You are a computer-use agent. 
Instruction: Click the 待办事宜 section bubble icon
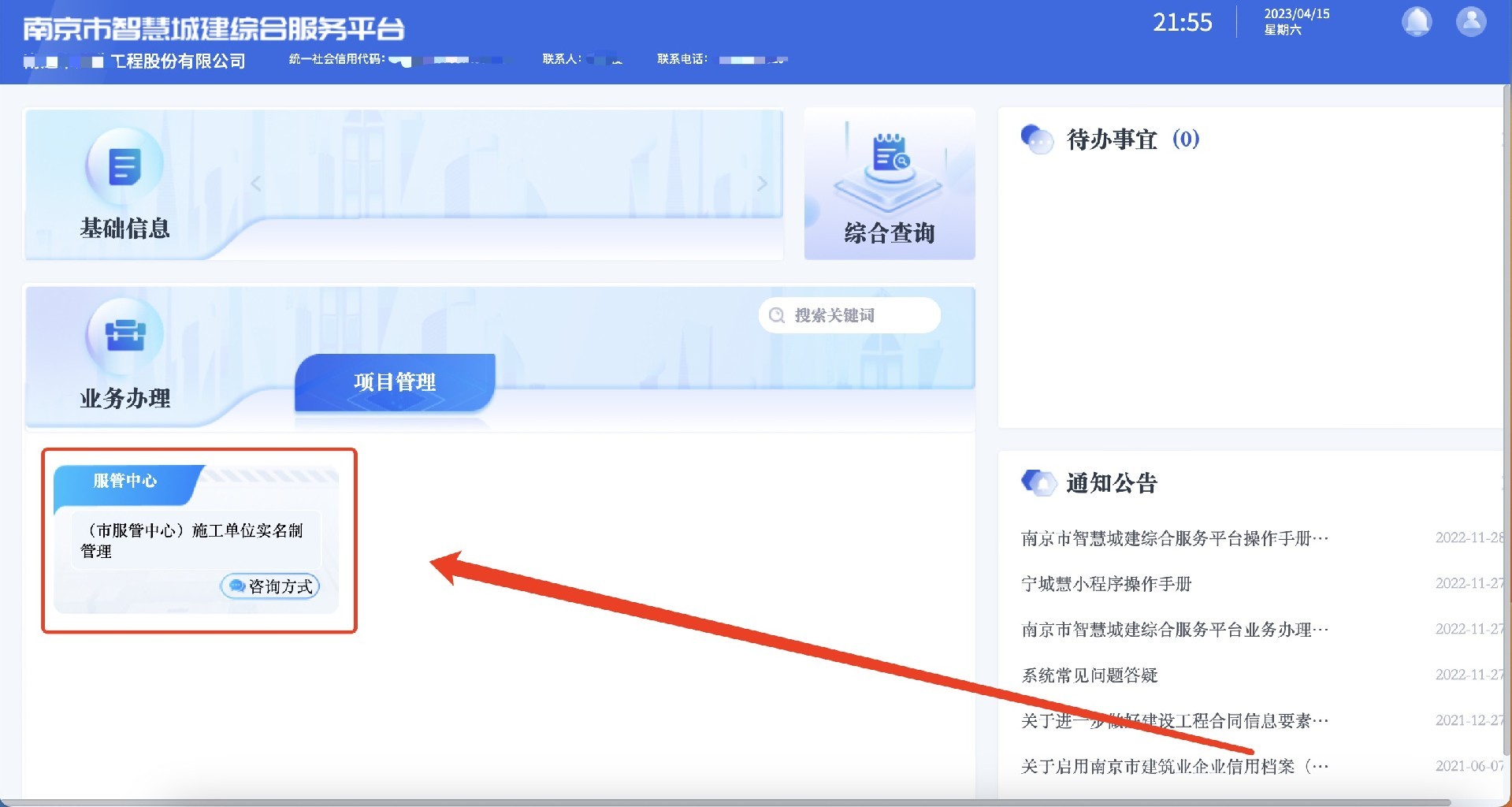[x=1036, y=139]
